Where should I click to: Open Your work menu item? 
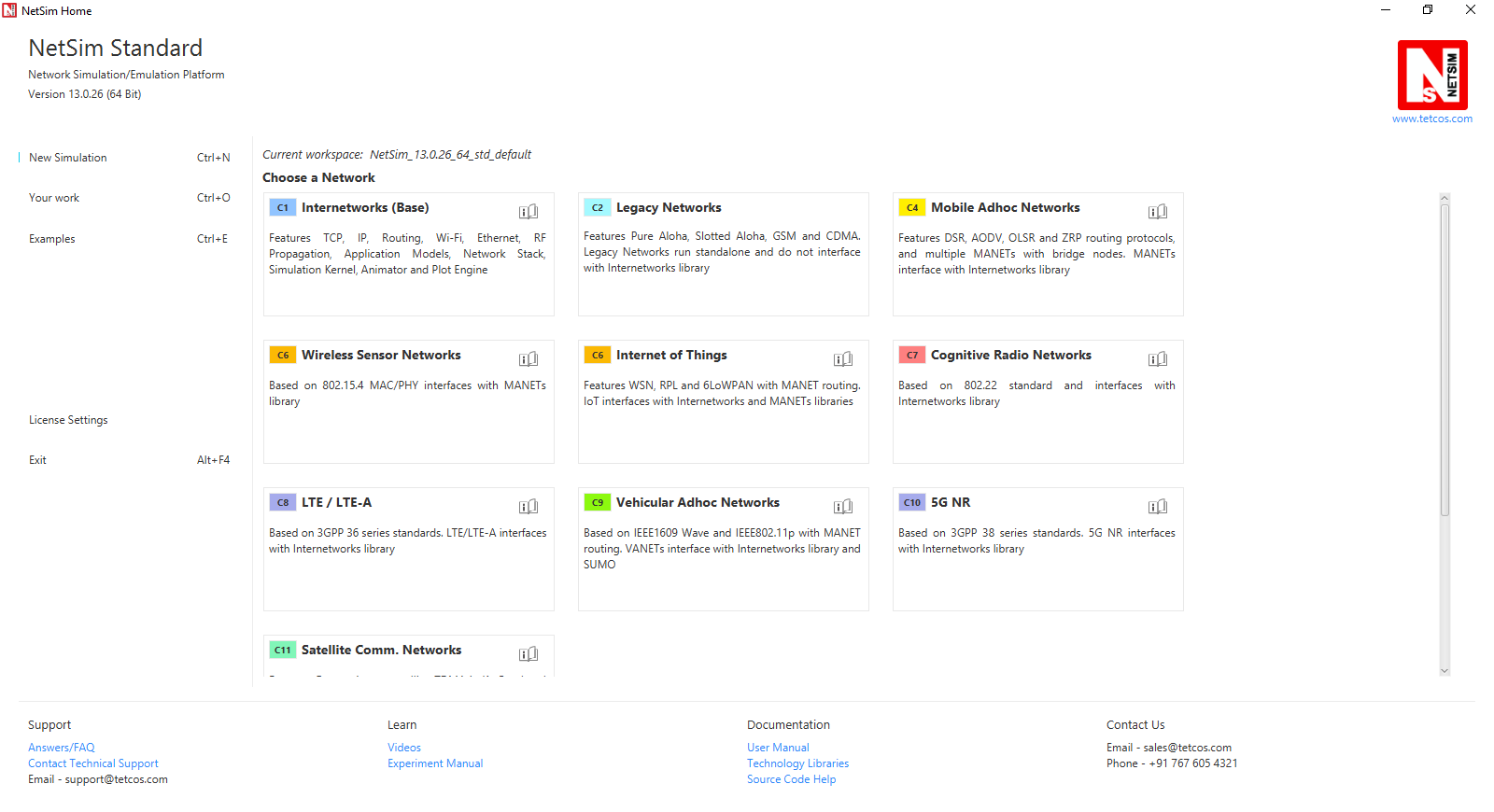click(x=54, y=198)
